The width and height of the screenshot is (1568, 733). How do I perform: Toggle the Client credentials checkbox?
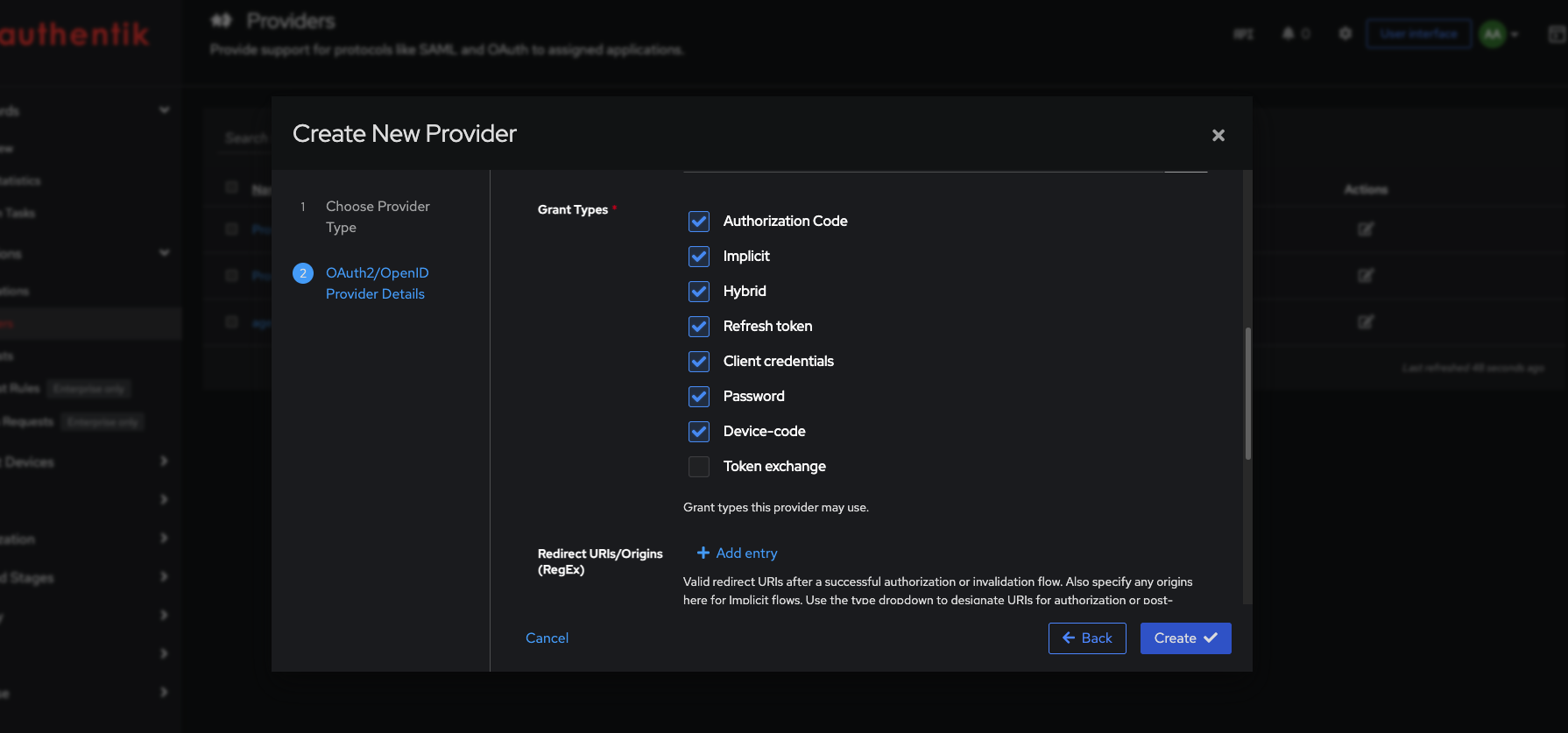point(699,362)
